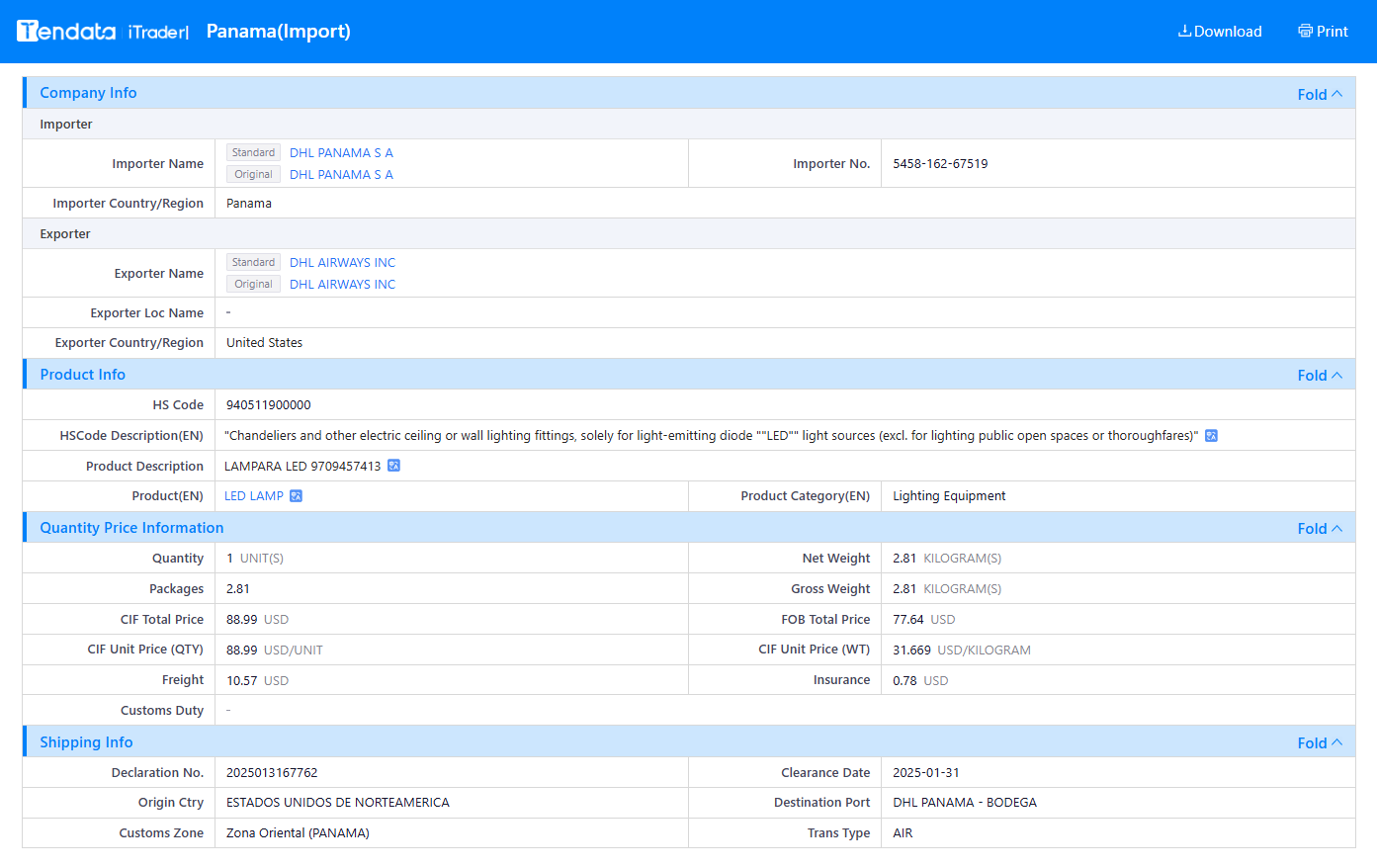1377x868 pixels.
Task: Click the Tendata iTrader logo
Action: pos(103,32)
